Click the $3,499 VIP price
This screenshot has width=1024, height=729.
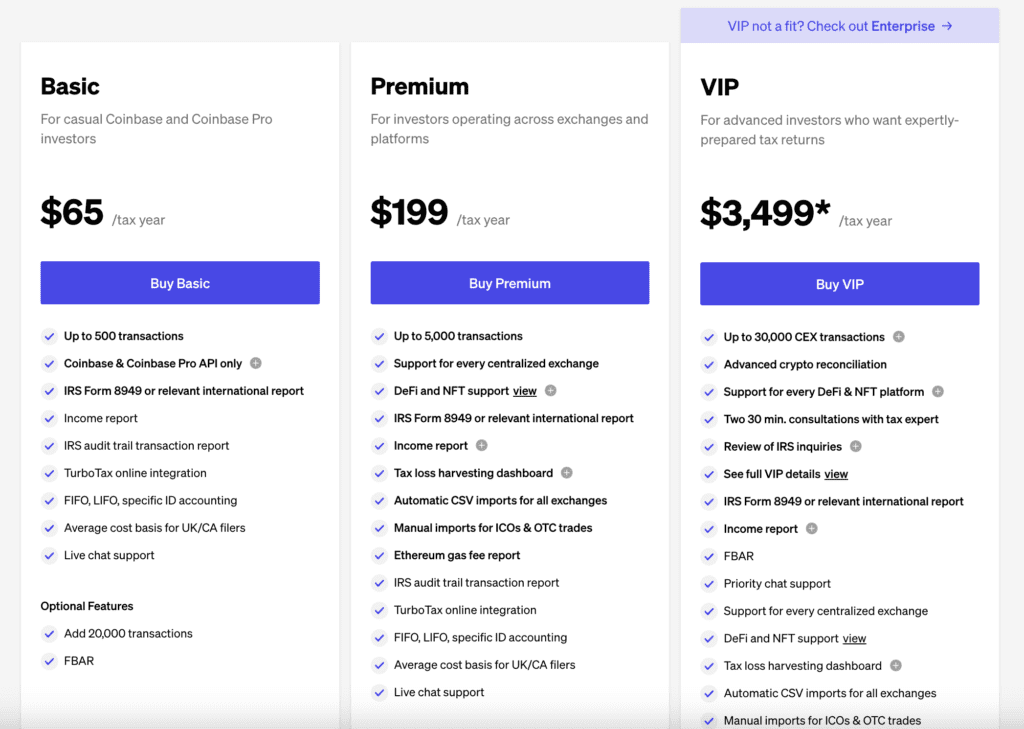765,213
